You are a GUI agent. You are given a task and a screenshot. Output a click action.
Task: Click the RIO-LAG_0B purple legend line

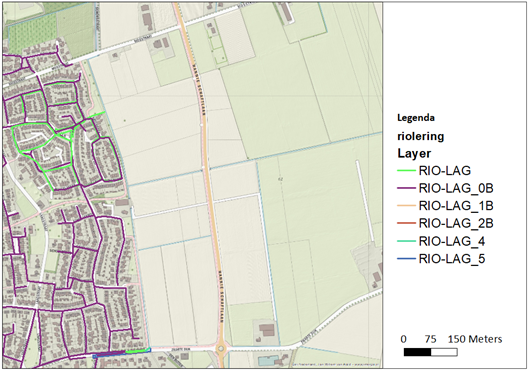click(406, 188)
